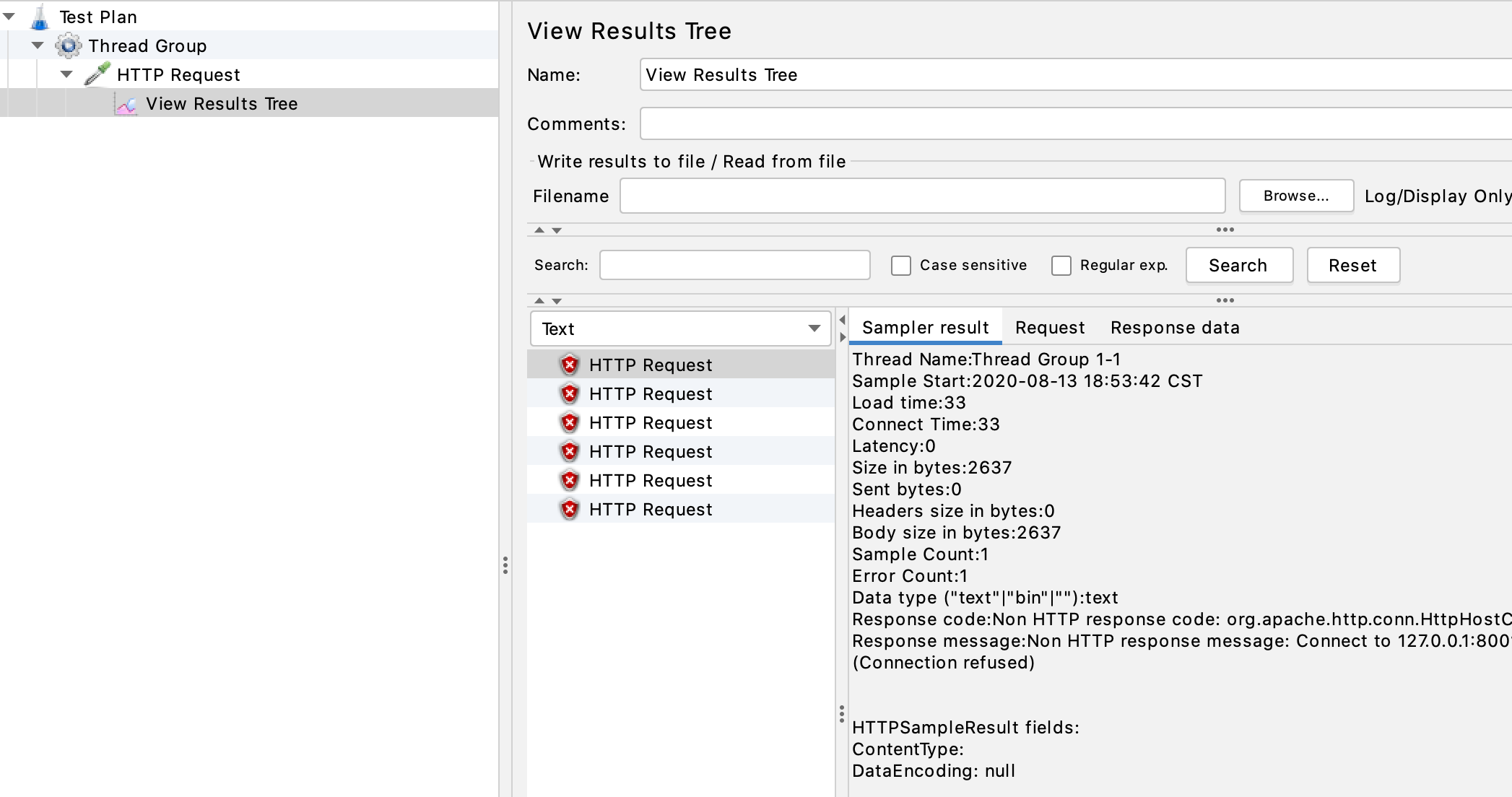Click the 'Response code' line
The image size is (1512, 797).
point(1181,619)
